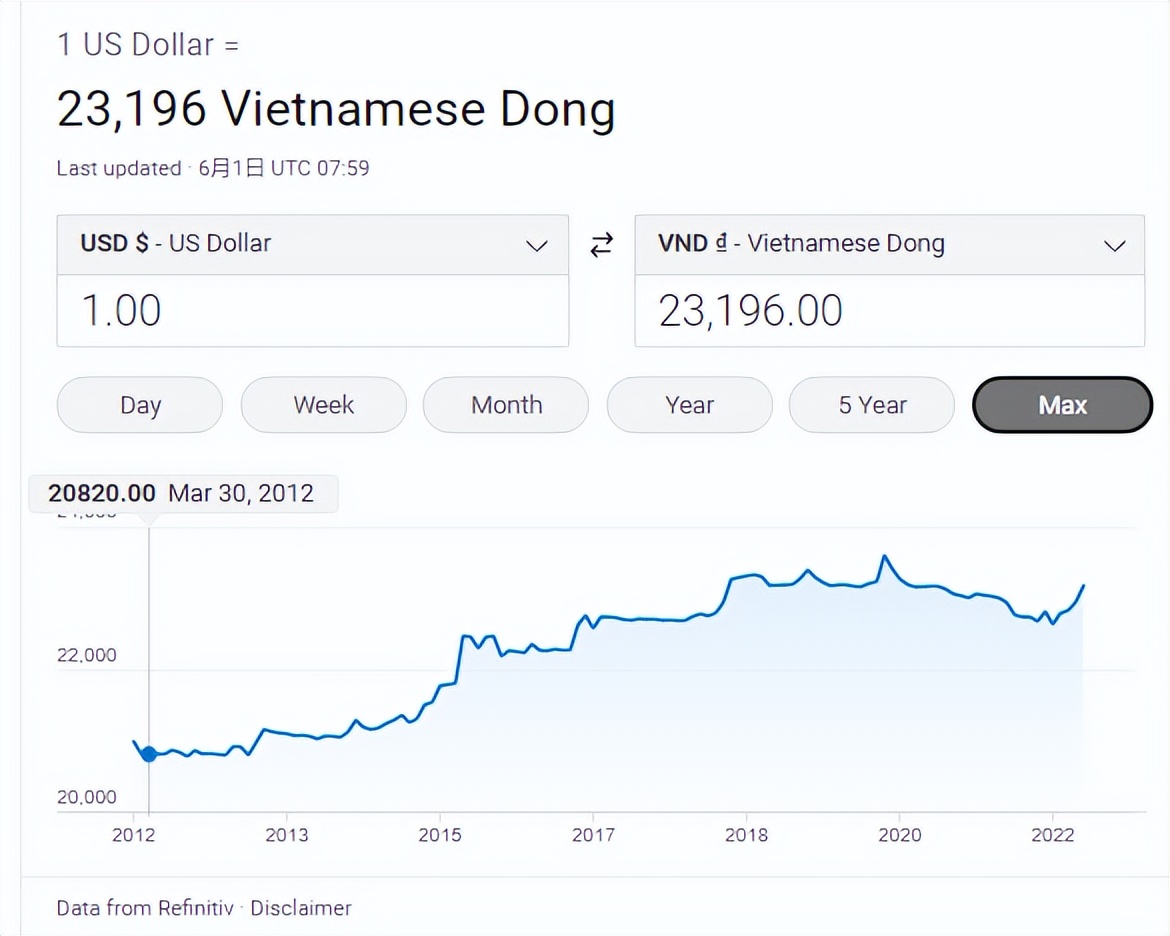The width and height of the screenshot is (1170, 936).
Task: Select the 5 Year range button
Action: pos(872,405)
